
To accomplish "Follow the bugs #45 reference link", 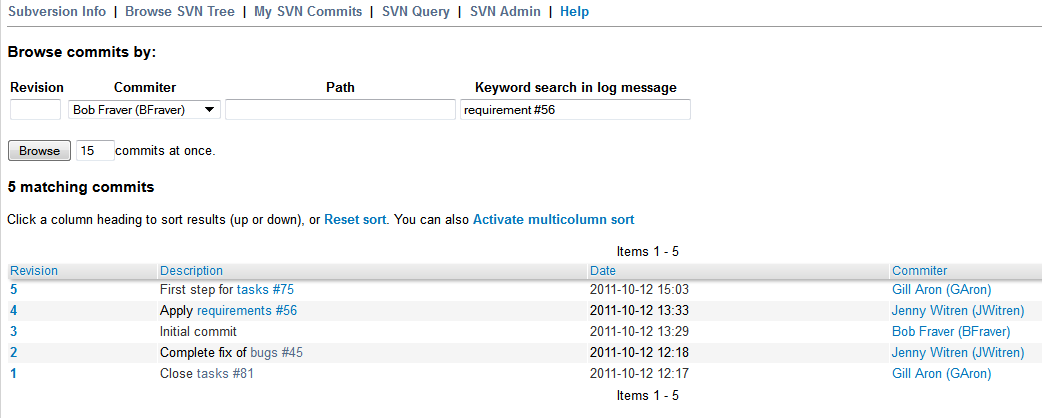I will point(276,352).
